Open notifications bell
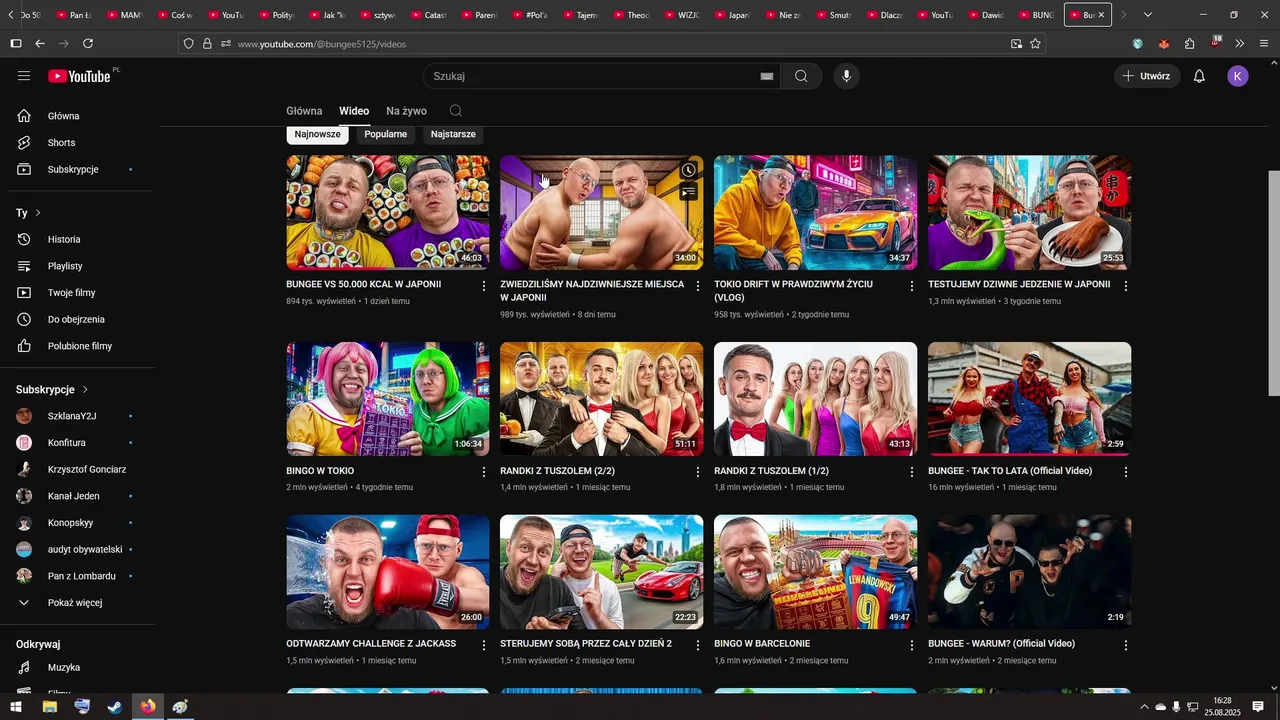 coord(1199,76)
